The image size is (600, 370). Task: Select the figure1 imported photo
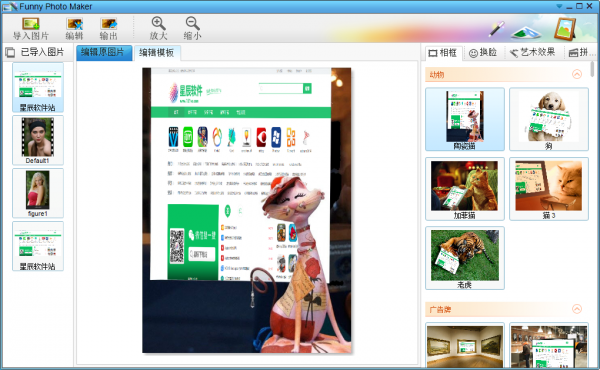point(38,193)
